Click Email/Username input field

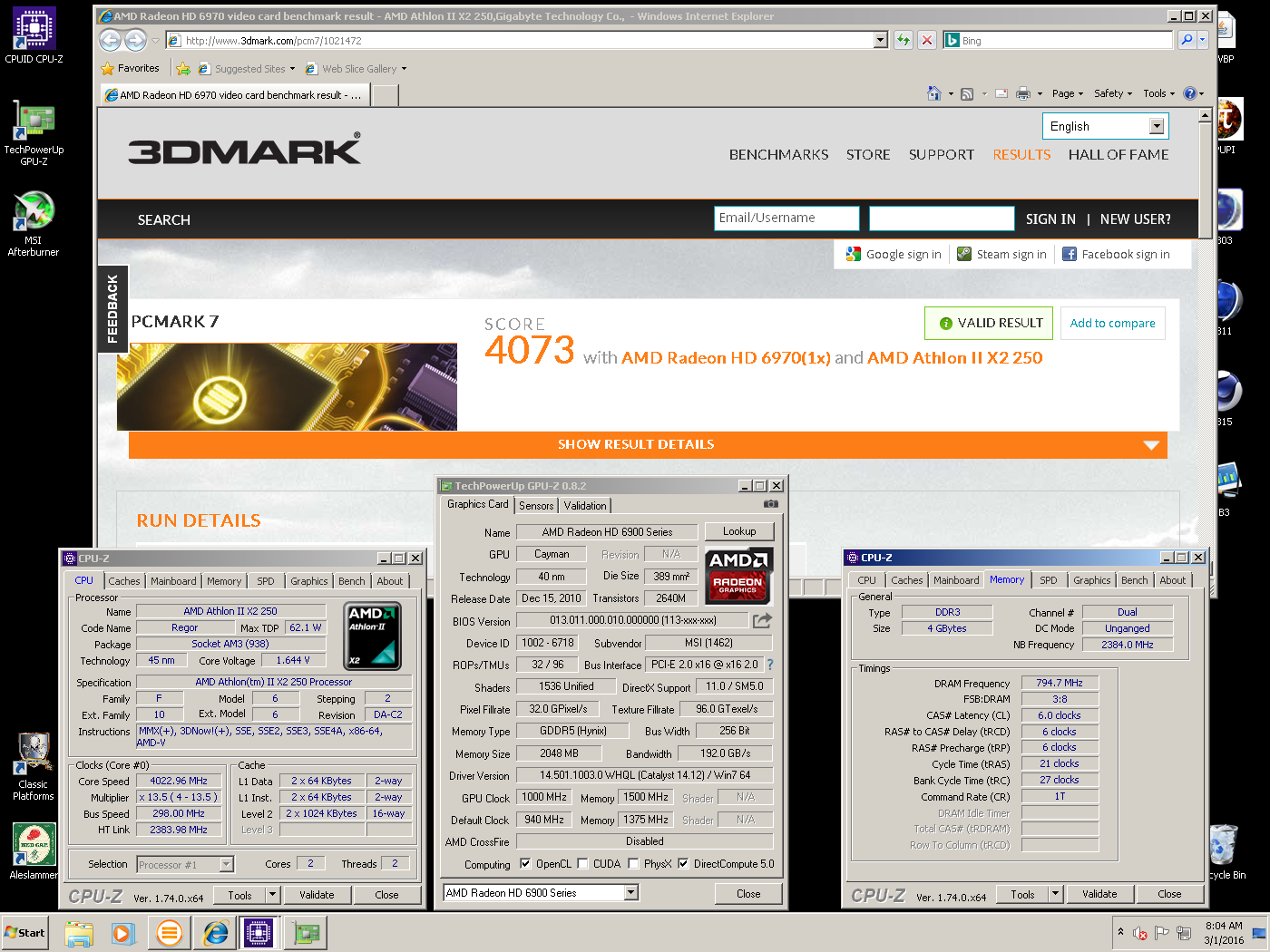pos(786,219)
